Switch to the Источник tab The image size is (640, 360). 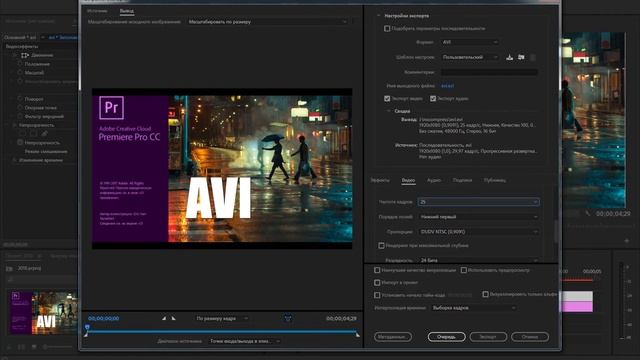tap(98, 11)
